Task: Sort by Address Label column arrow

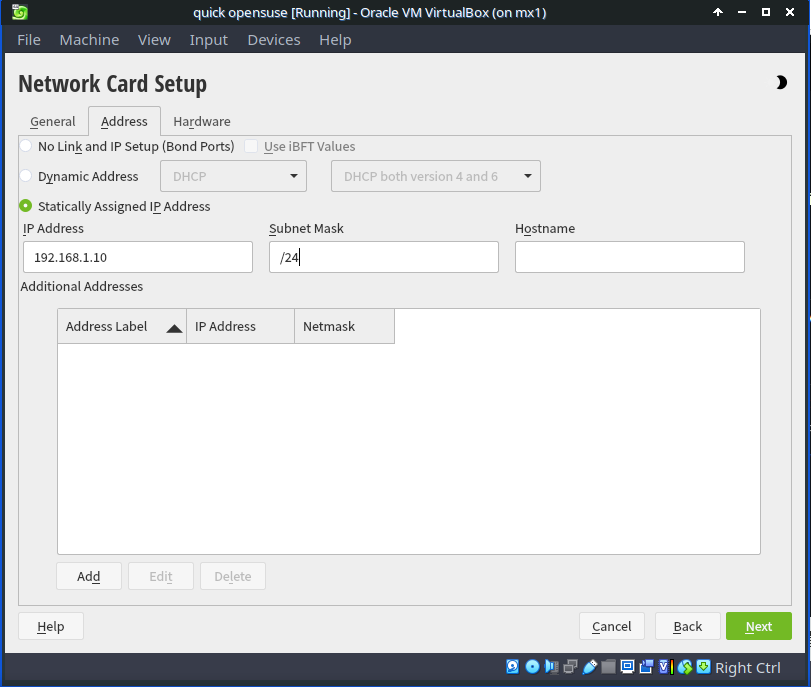Action: tap(174, 328)
